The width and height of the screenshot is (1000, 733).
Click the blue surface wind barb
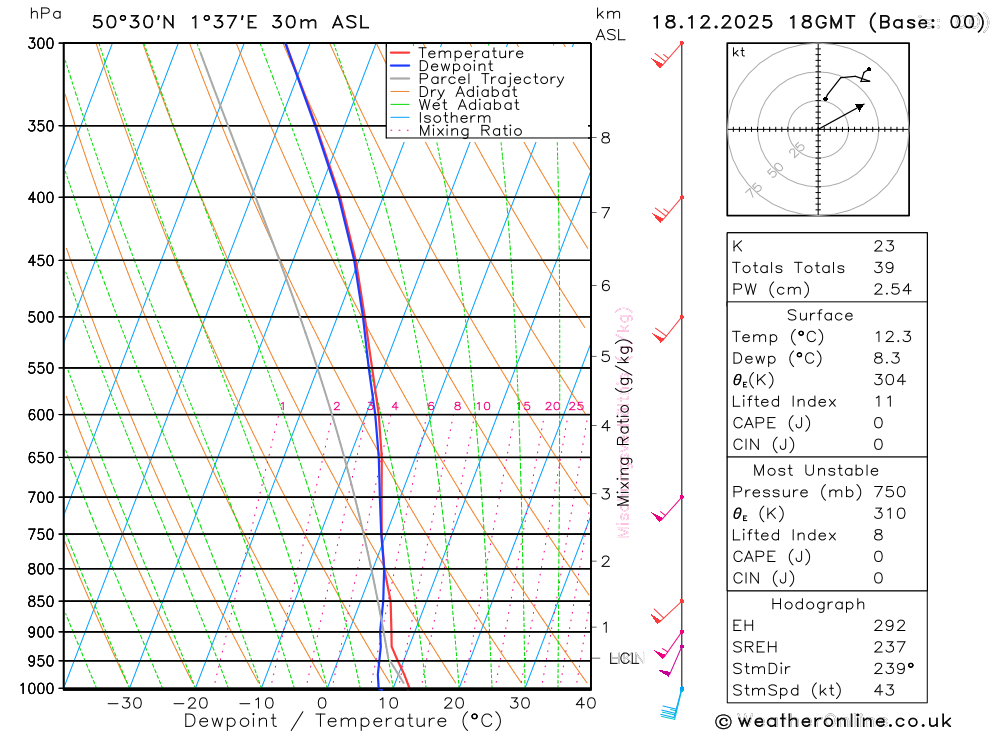point(672,704)
